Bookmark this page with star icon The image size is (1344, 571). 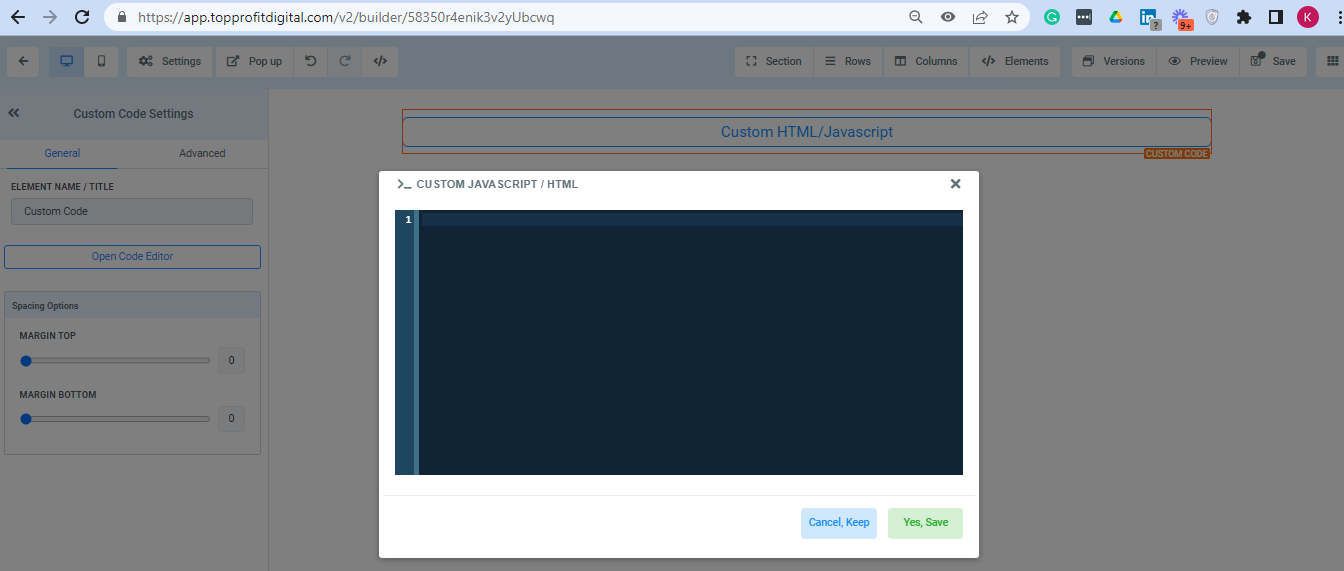tap(1011, 17)
